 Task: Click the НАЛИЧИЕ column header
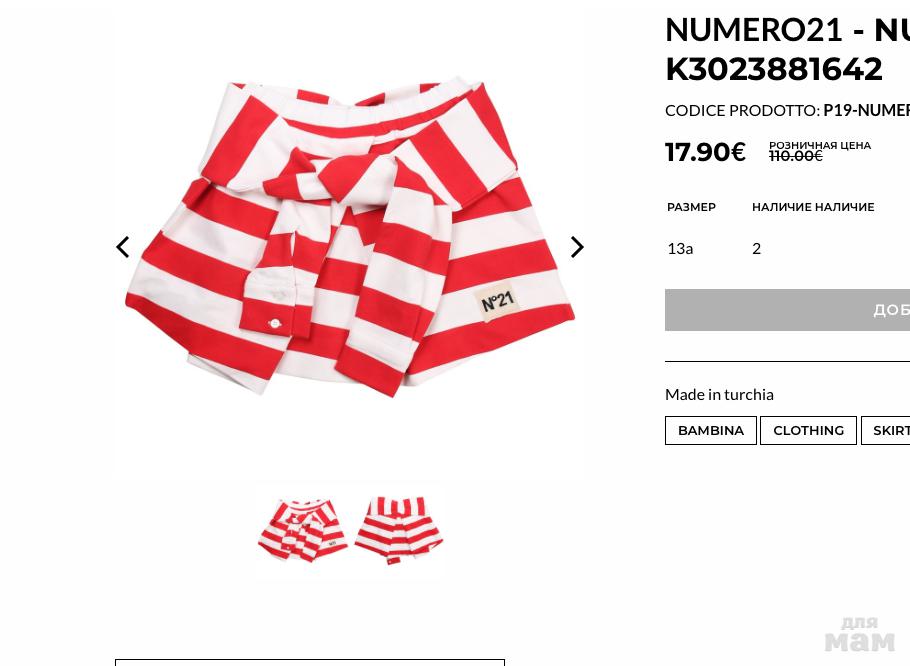[x=813, y=207]
